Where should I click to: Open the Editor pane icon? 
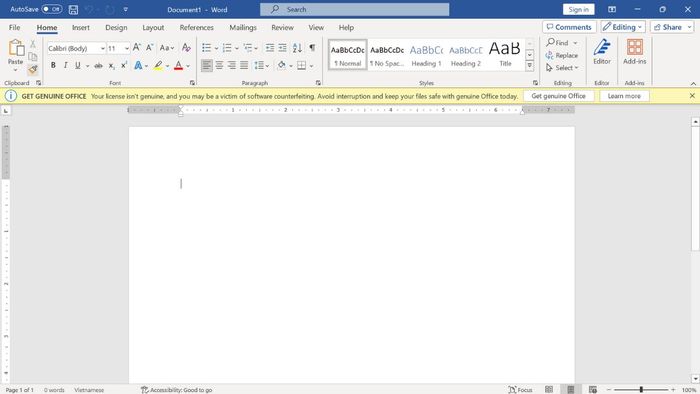coord(602,52)
